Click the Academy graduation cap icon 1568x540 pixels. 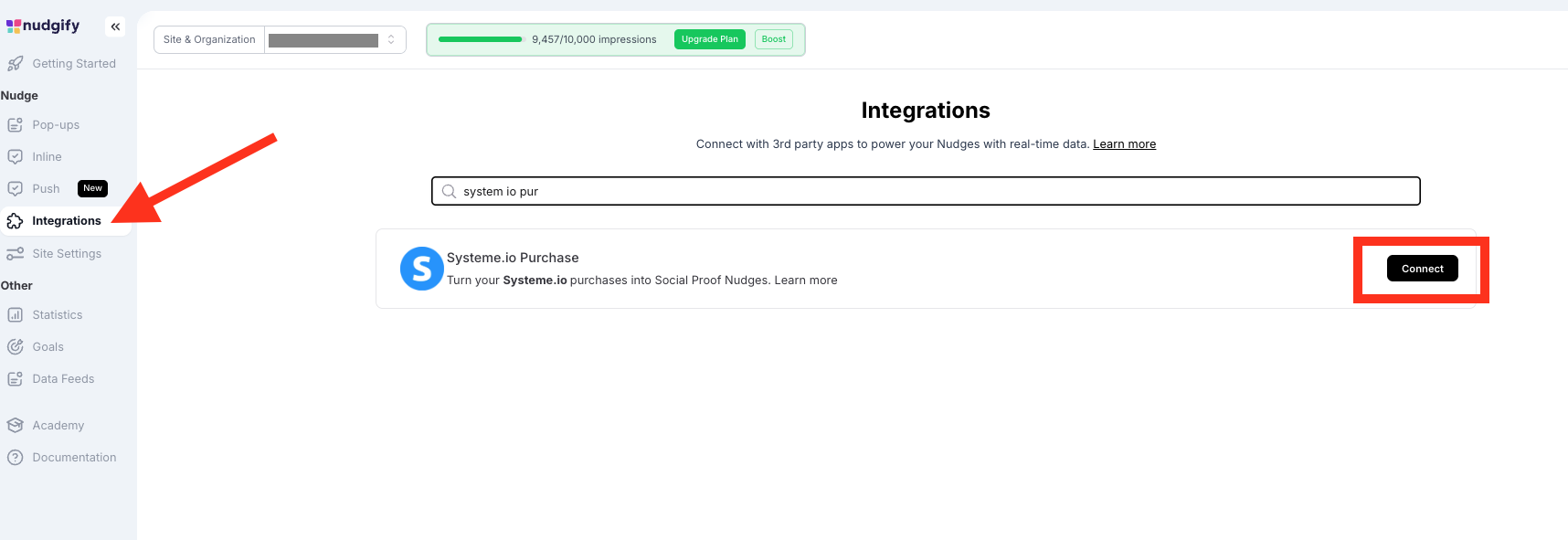point(16,426)
